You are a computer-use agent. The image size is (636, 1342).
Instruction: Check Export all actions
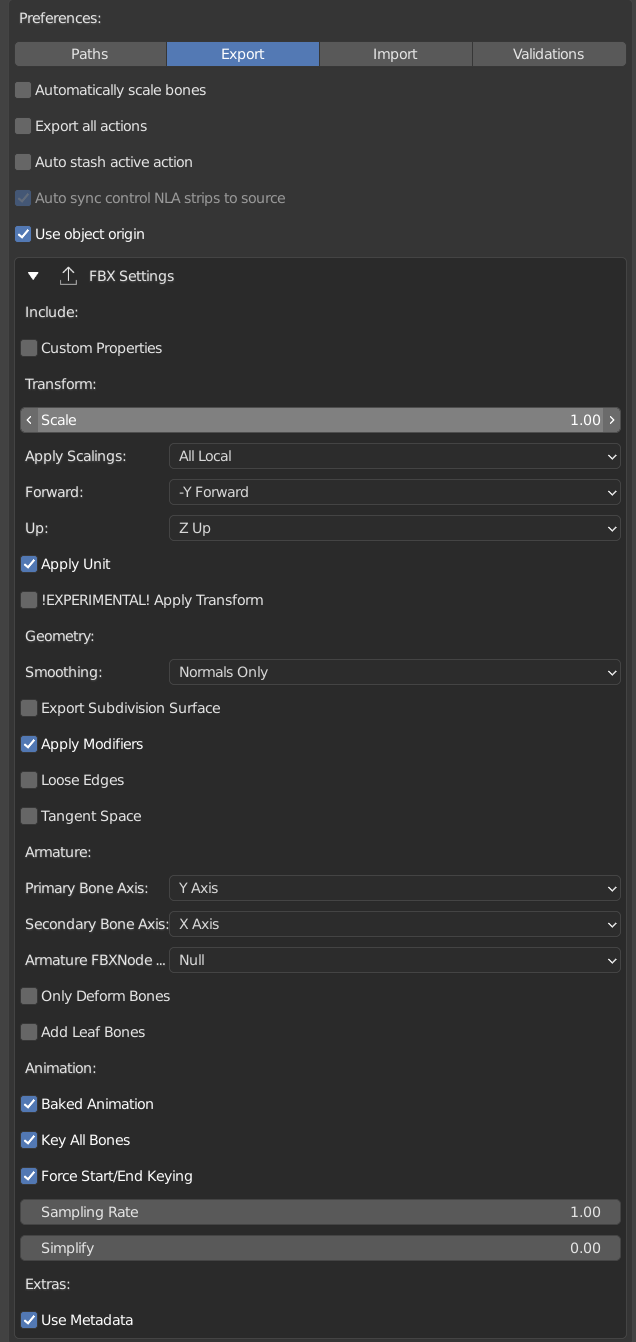click(x=22, y=126)
